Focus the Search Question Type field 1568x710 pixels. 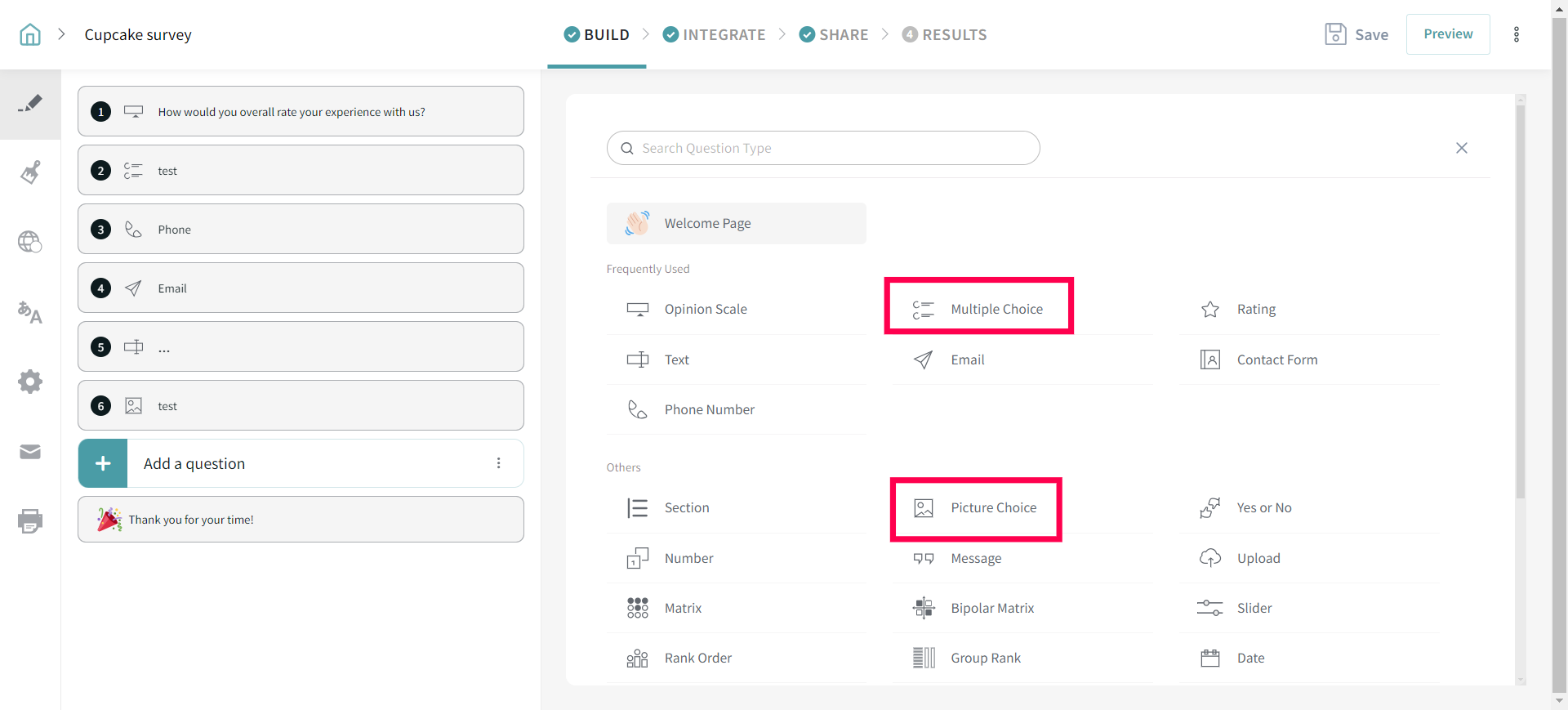(x=823, y=148)
